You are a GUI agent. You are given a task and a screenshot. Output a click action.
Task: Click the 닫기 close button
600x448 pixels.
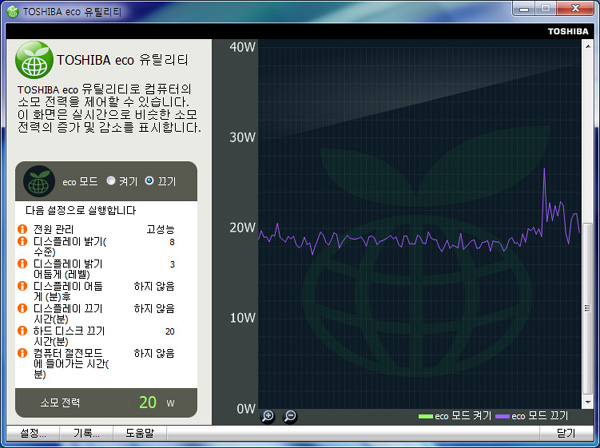(566, 433)
